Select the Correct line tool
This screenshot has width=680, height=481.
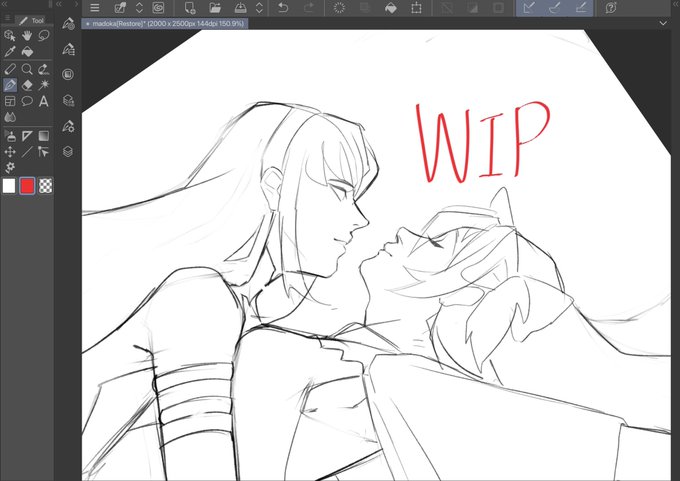pyautogui.click(x=43, y=152)
